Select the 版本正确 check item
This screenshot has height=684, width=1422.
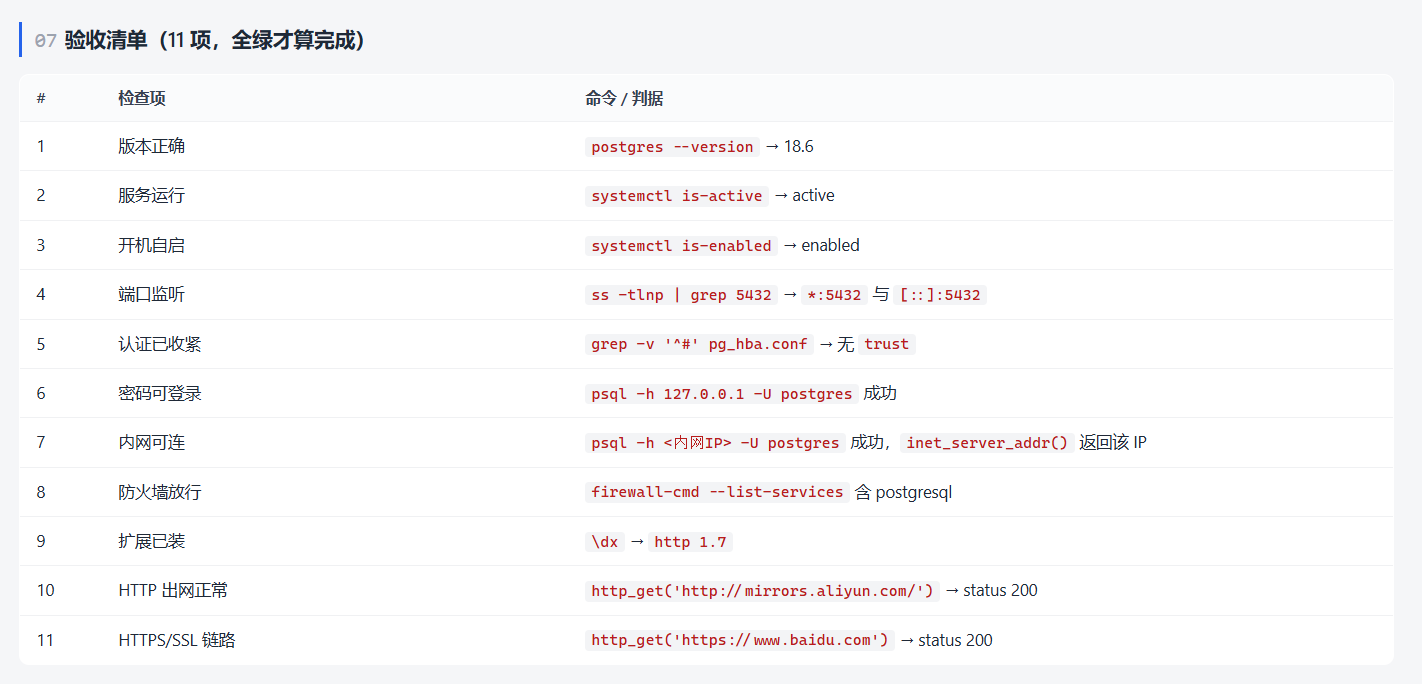pyautogui.click(x=151, y=146)
